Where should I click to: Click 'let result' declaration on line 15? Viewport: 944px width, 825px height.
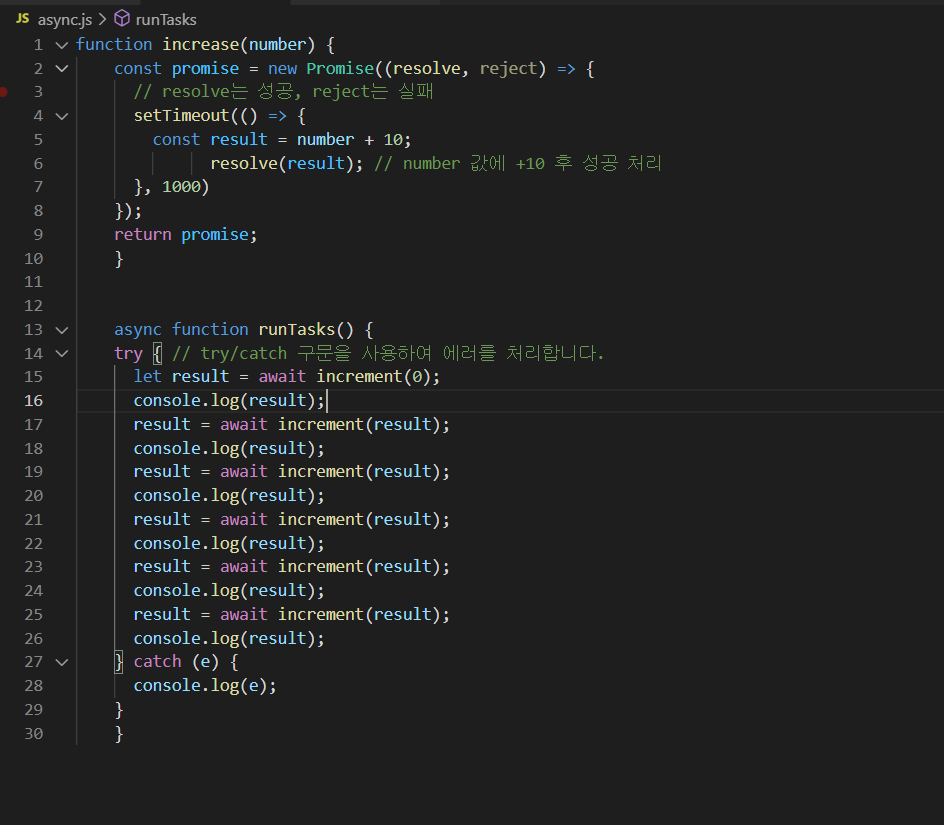click(x=181, y=377)
